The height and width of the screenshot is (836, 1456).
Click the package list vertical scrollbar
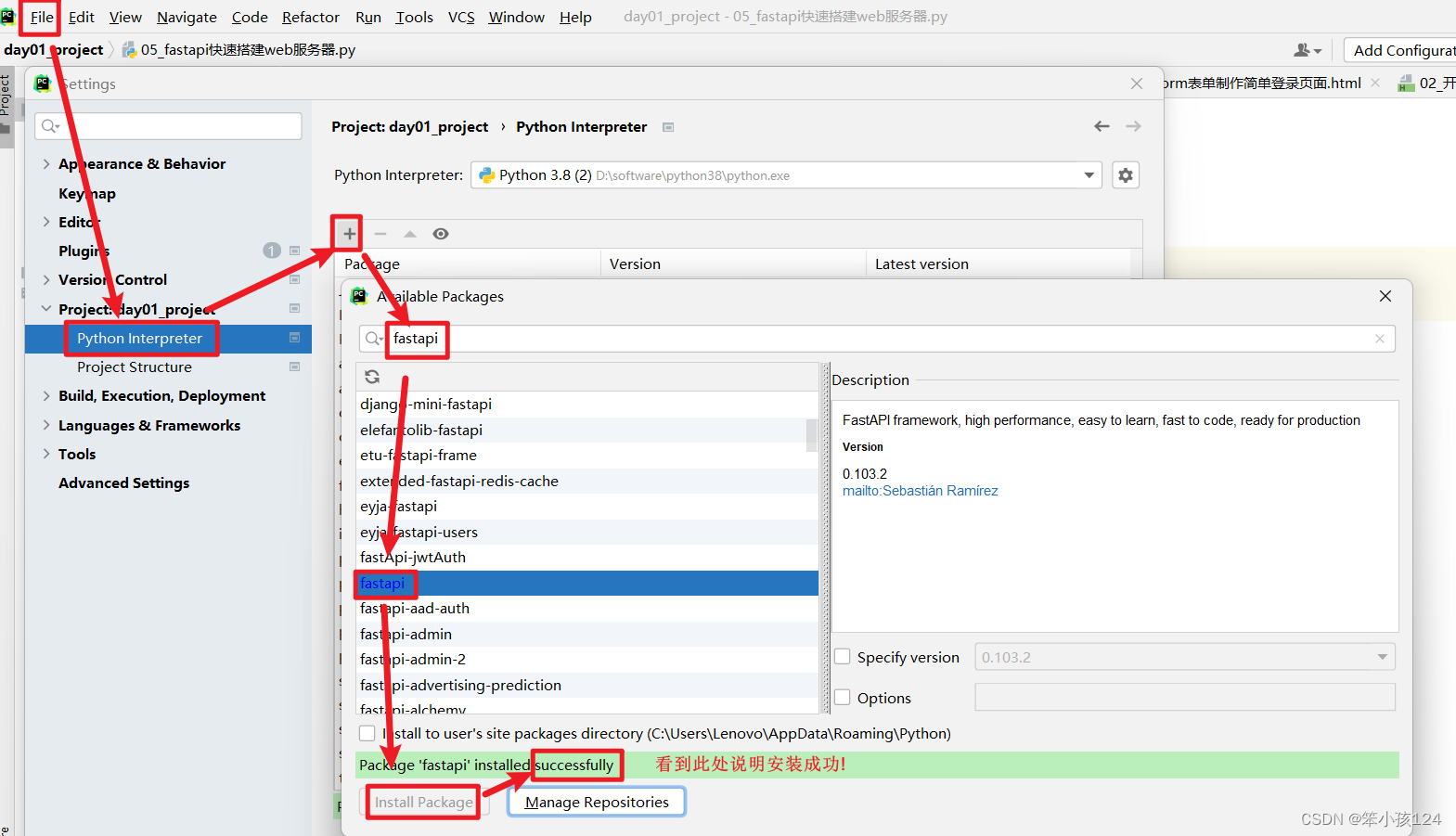[x=812, y=435]
